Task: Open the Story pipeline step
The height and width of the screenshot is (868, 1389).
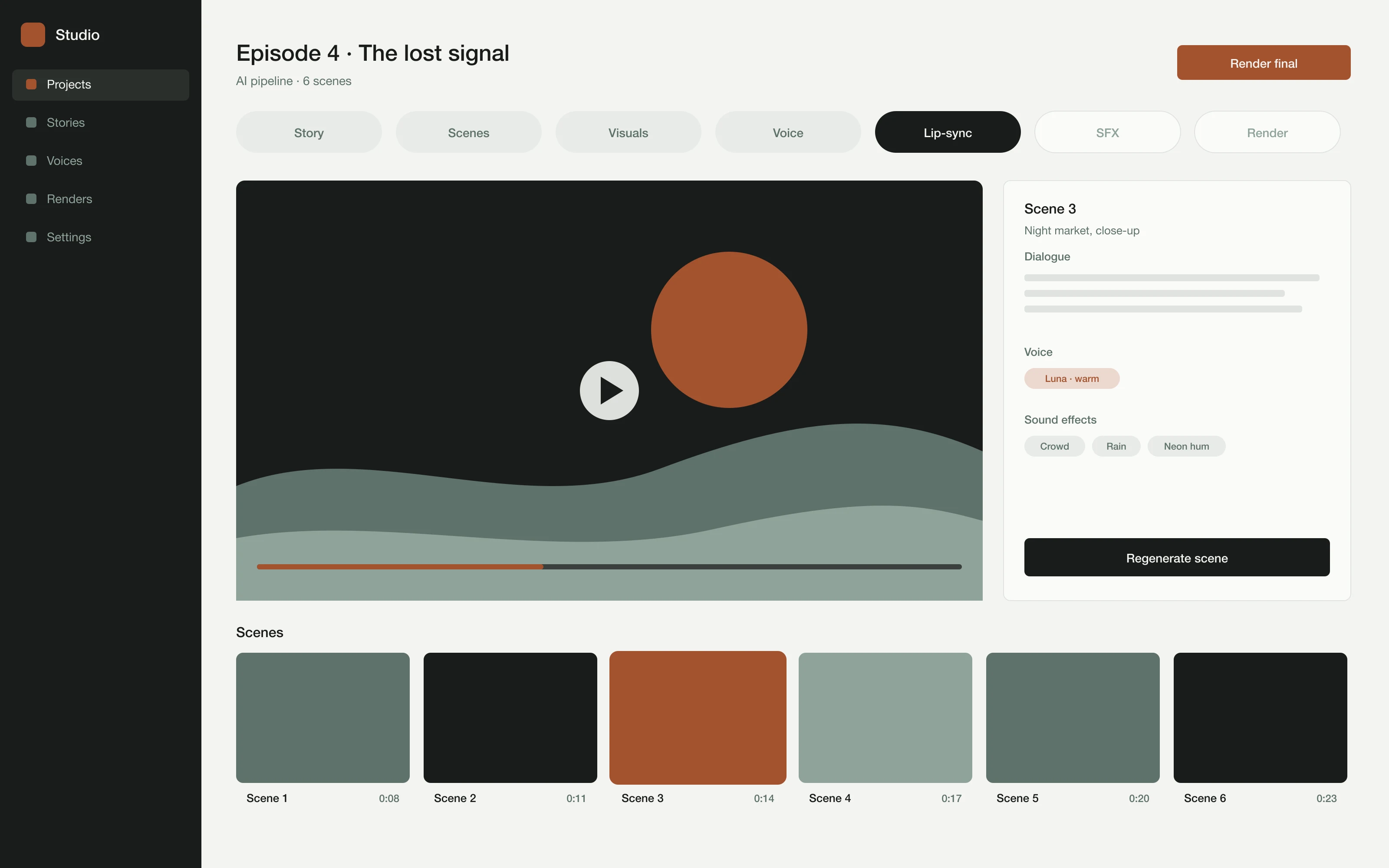Action: pyautogui.click(x=309, y=132)
